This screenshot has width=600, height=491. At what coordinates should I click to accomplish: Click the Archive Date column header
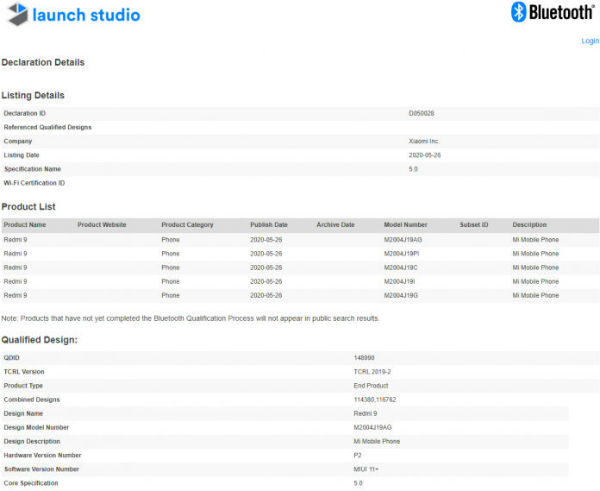pyautogui.click(x=335, y=225)
